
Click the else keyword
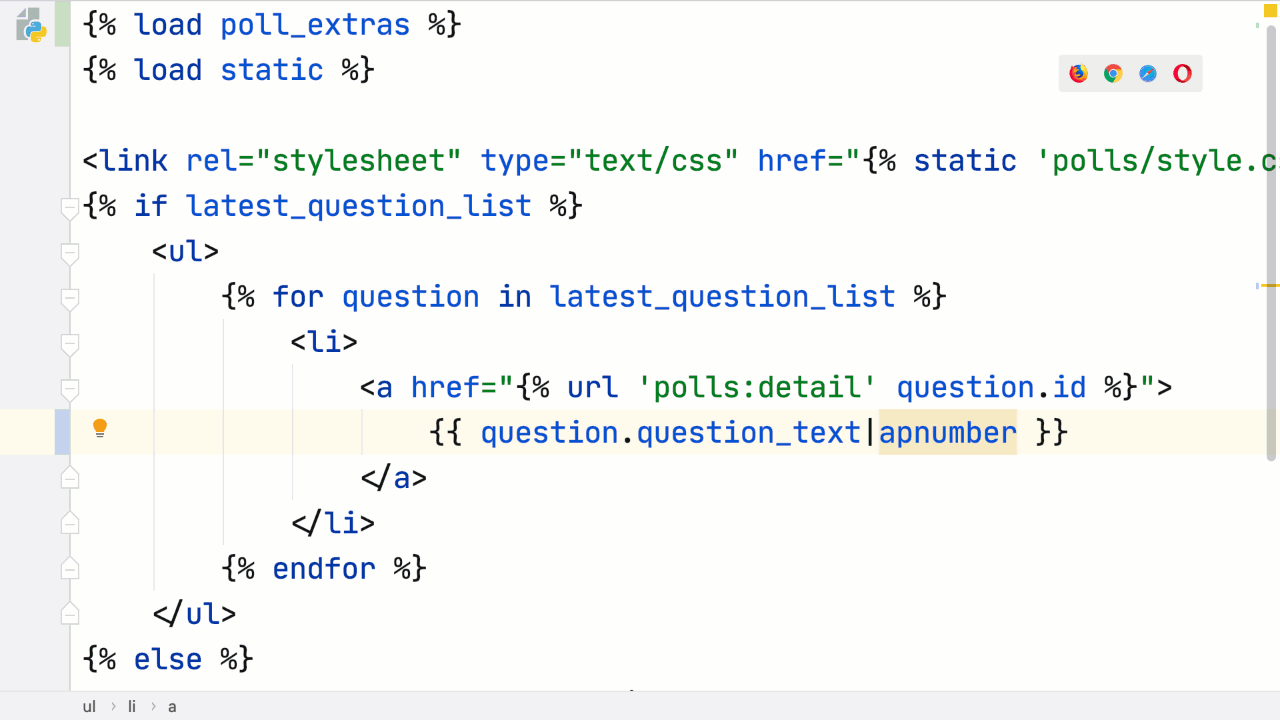pos(169,660)
